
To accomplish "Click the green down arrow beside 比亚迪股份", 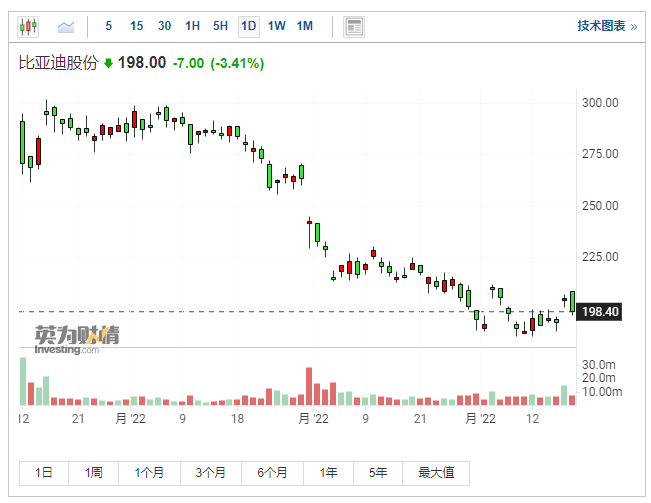I will 109,64.
